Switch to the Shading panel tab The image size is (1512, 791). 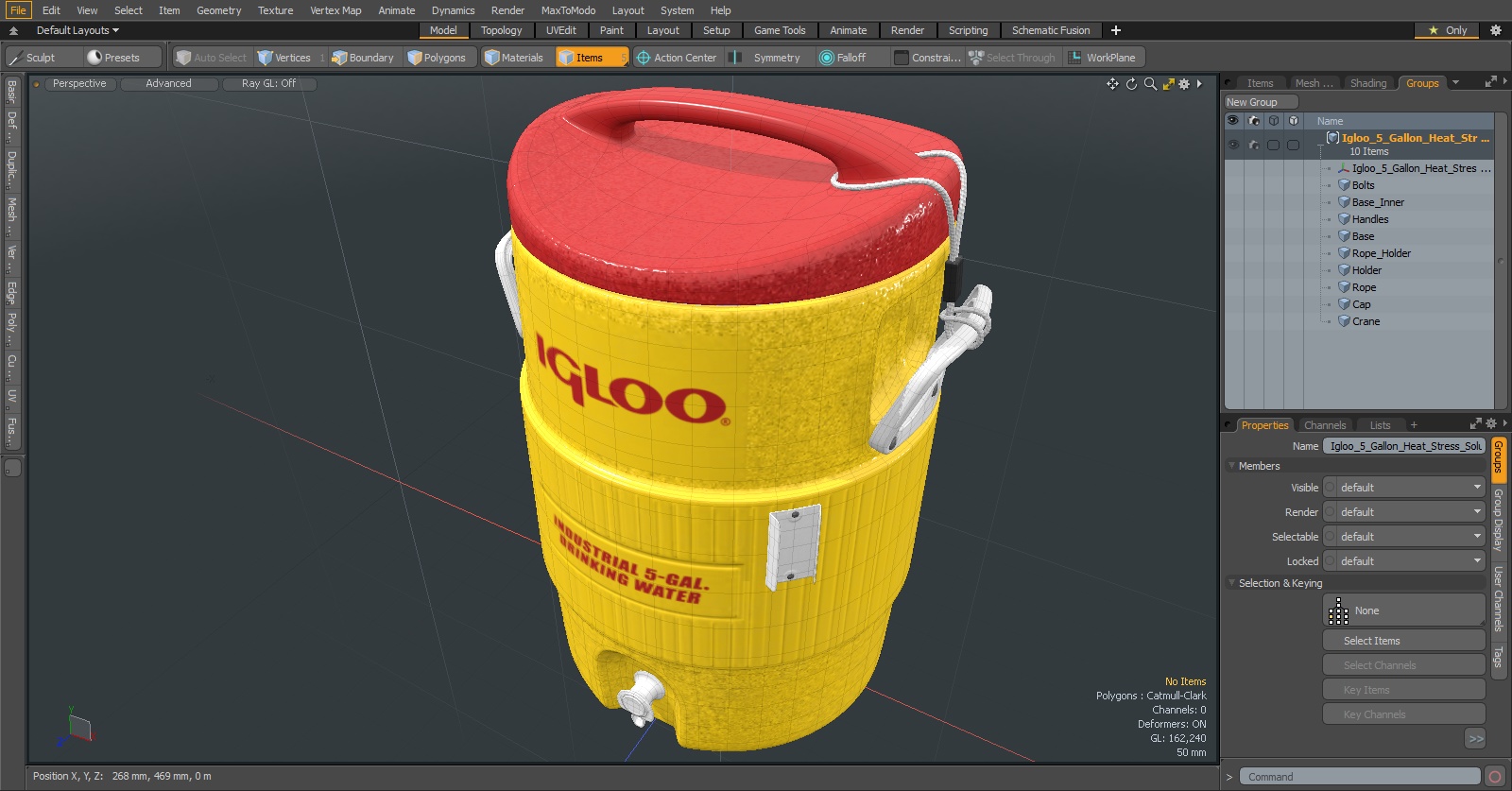[x=1367, y=83]
